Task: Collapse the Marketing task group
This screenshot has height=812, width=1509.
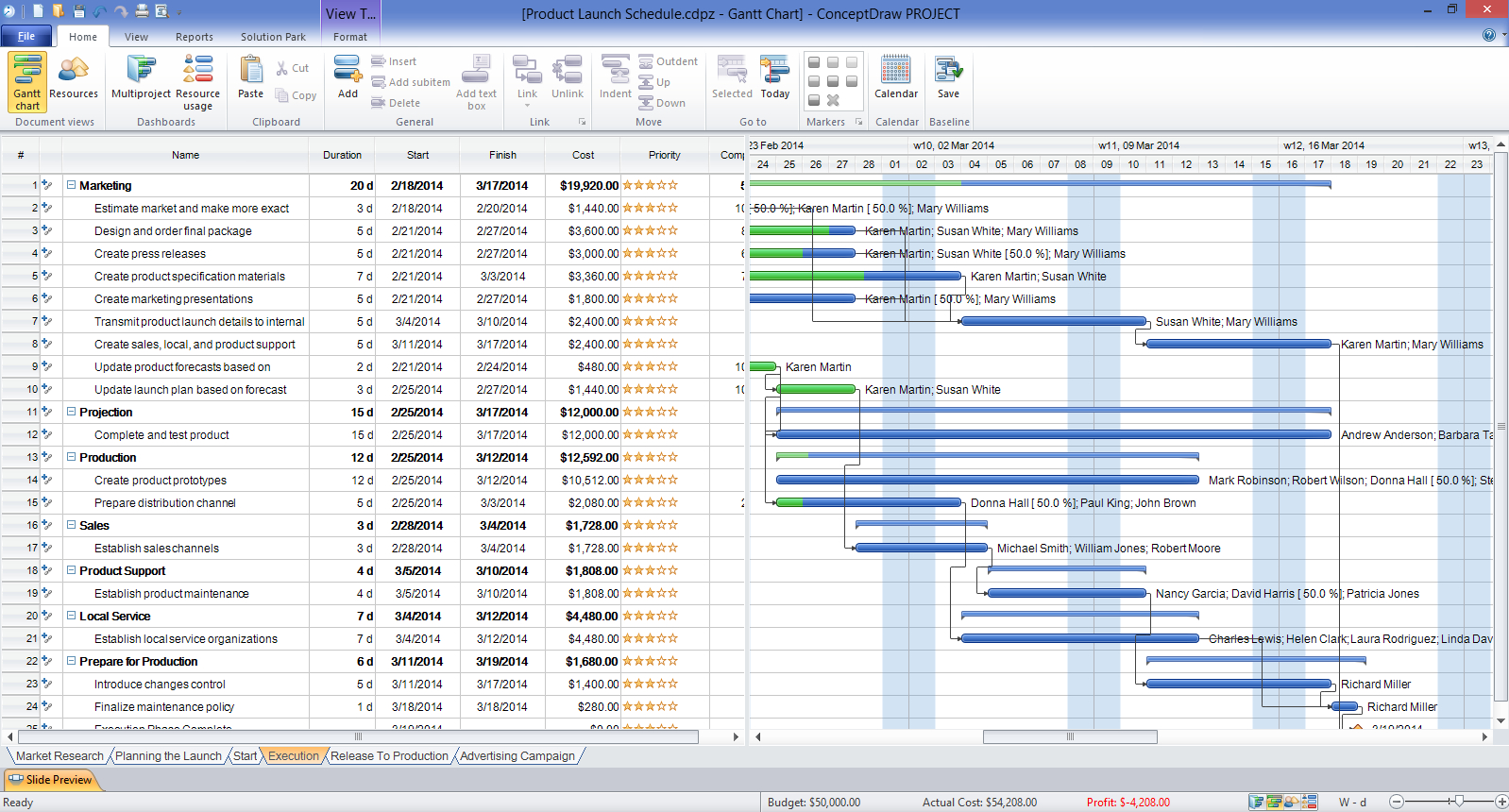Action: [71, 185]
